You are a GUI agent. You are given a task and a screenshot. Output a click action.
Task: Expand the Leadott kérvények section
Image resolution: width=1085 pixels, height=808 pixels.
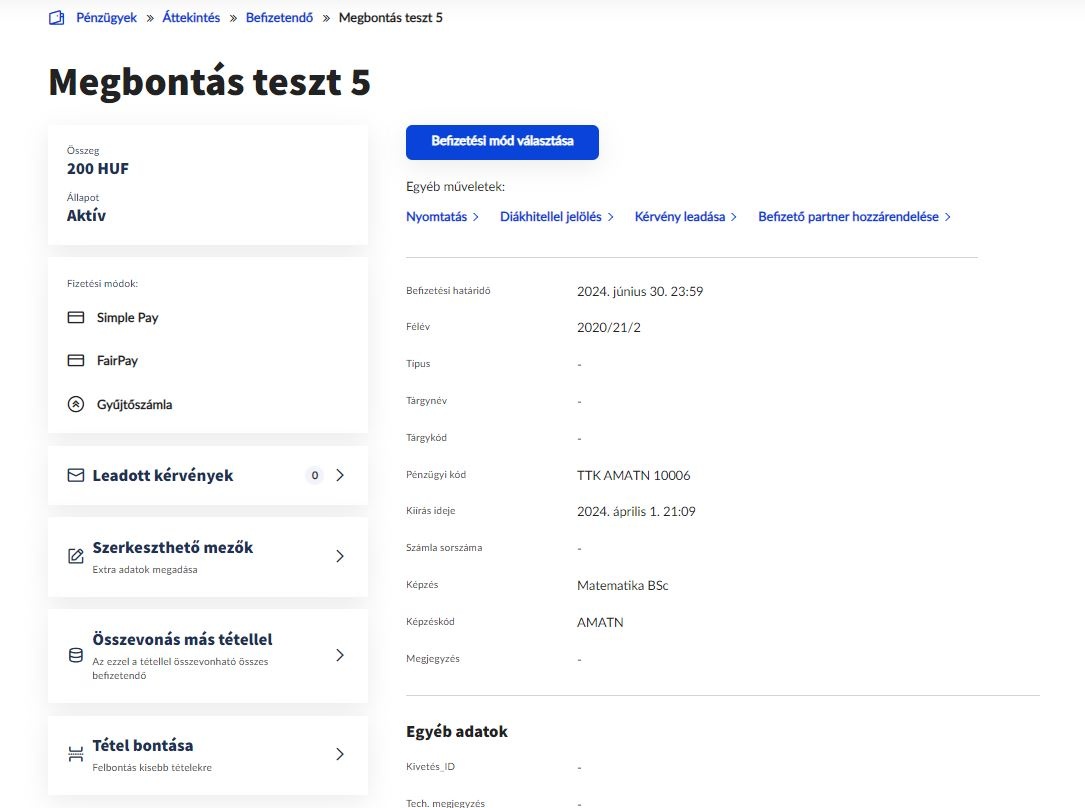(x=340, y=475)
